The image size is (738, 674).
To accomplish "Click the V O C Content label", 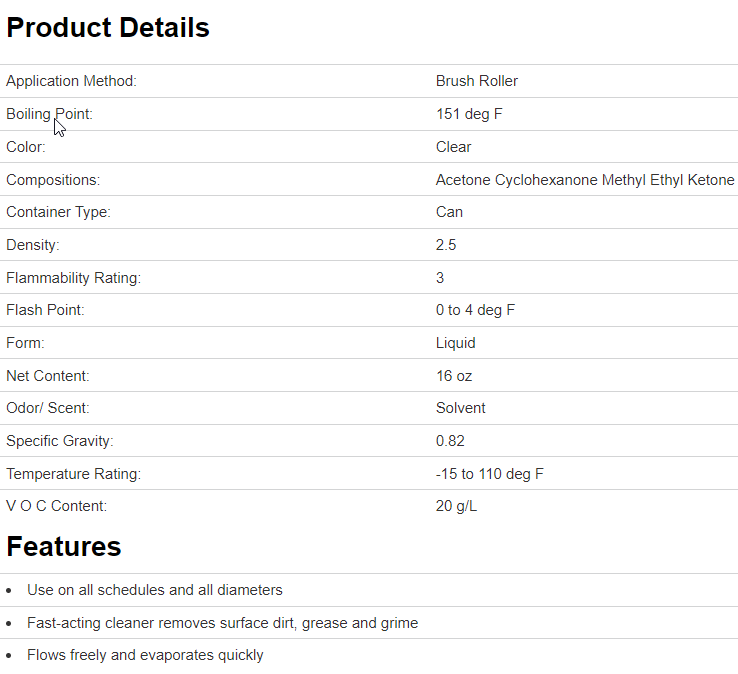I will 56,506.
